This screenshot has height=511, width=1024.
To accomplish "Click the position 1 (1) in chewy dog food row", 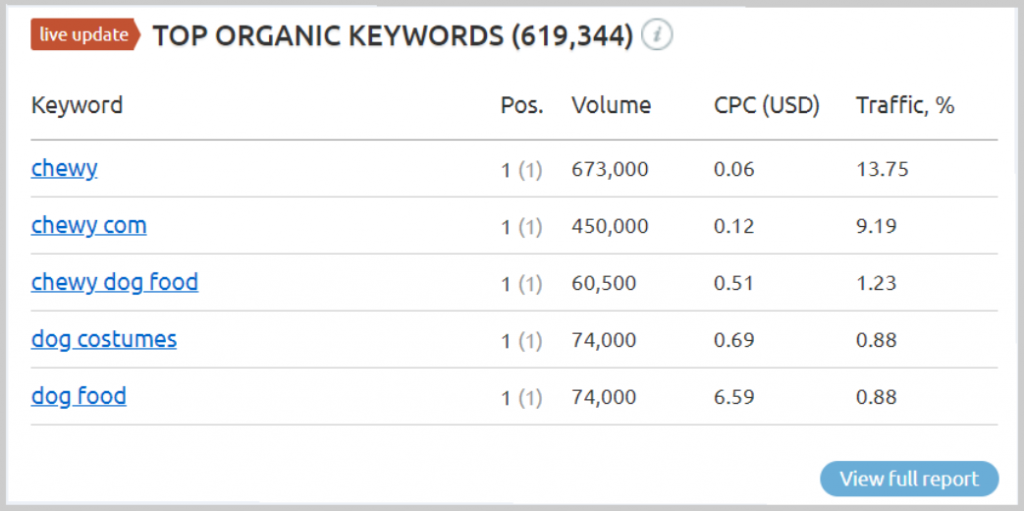I will [521, 284].
